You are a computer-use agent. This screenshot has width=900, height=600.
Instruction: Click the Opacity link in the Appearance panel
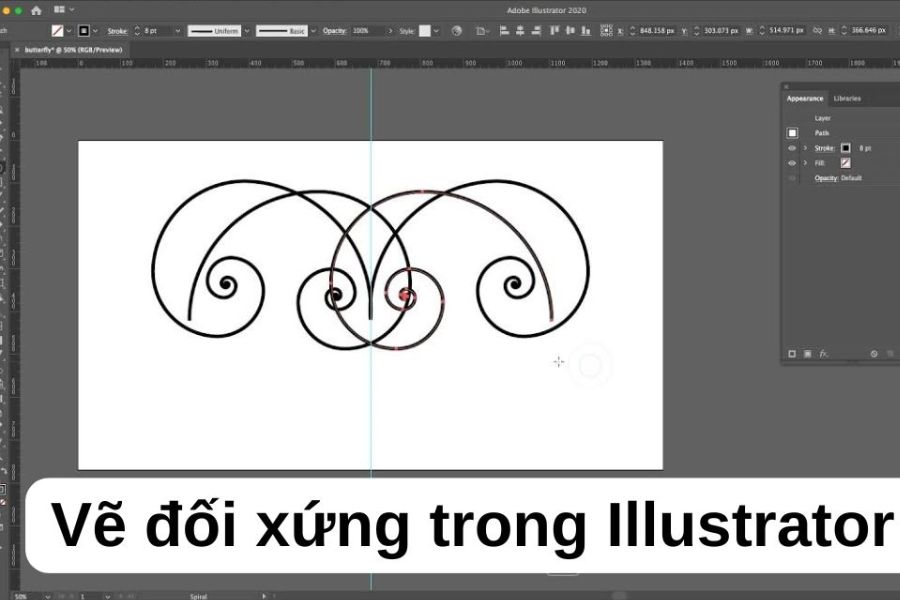click(x=825, y=178)
